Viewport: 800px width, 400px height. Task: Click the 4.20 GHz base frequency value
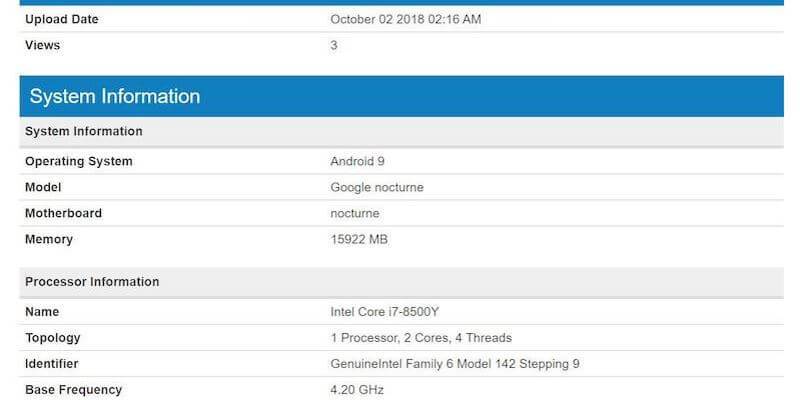click(x=357, y=390)
